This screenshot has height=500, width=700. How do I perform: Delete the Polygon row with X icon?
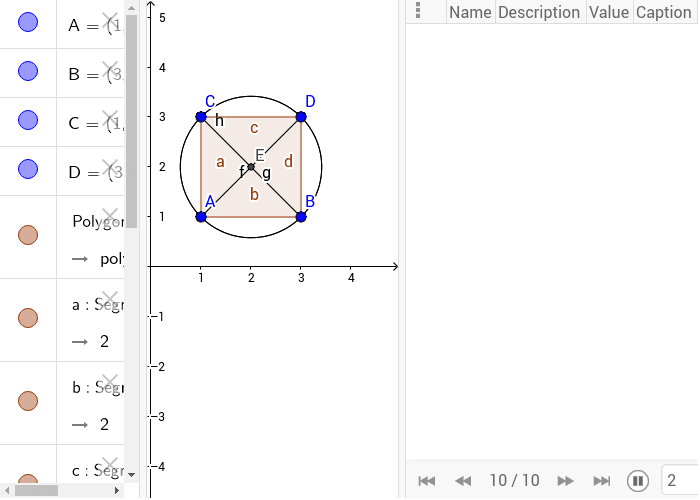tap(110, 216)
